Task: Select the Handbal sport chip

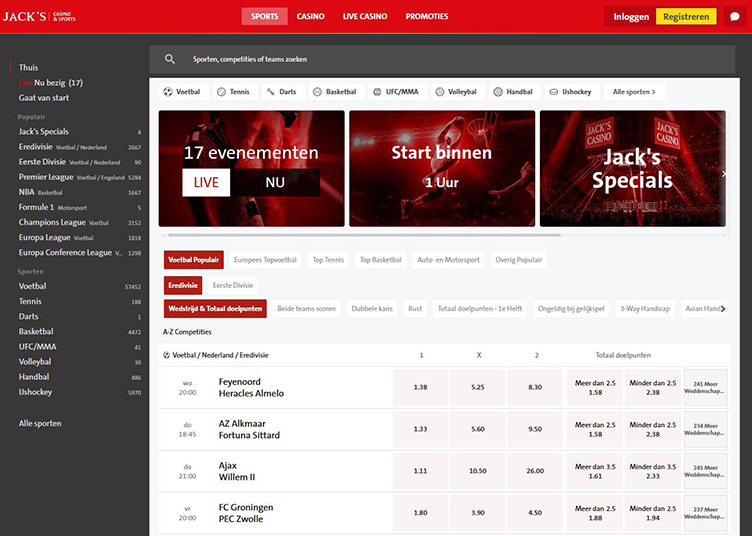Action: coord(513,92)
